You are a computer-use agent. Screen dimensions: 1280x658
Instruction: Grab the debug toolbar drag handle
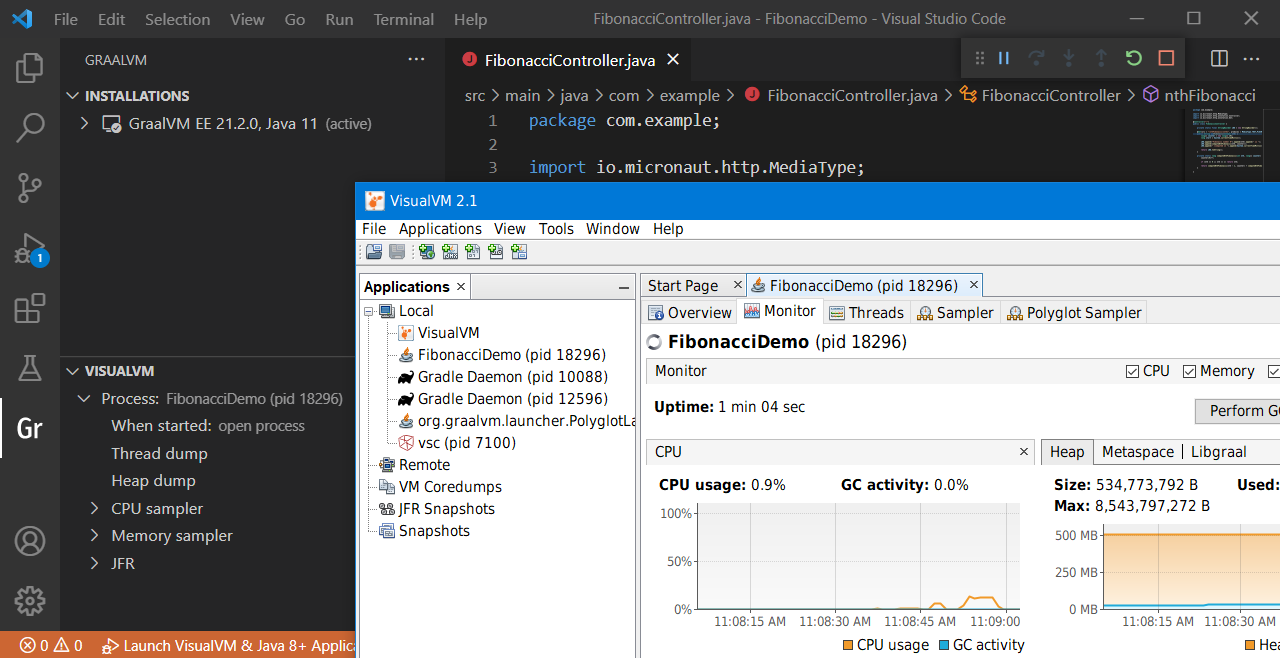coord(980,58)
